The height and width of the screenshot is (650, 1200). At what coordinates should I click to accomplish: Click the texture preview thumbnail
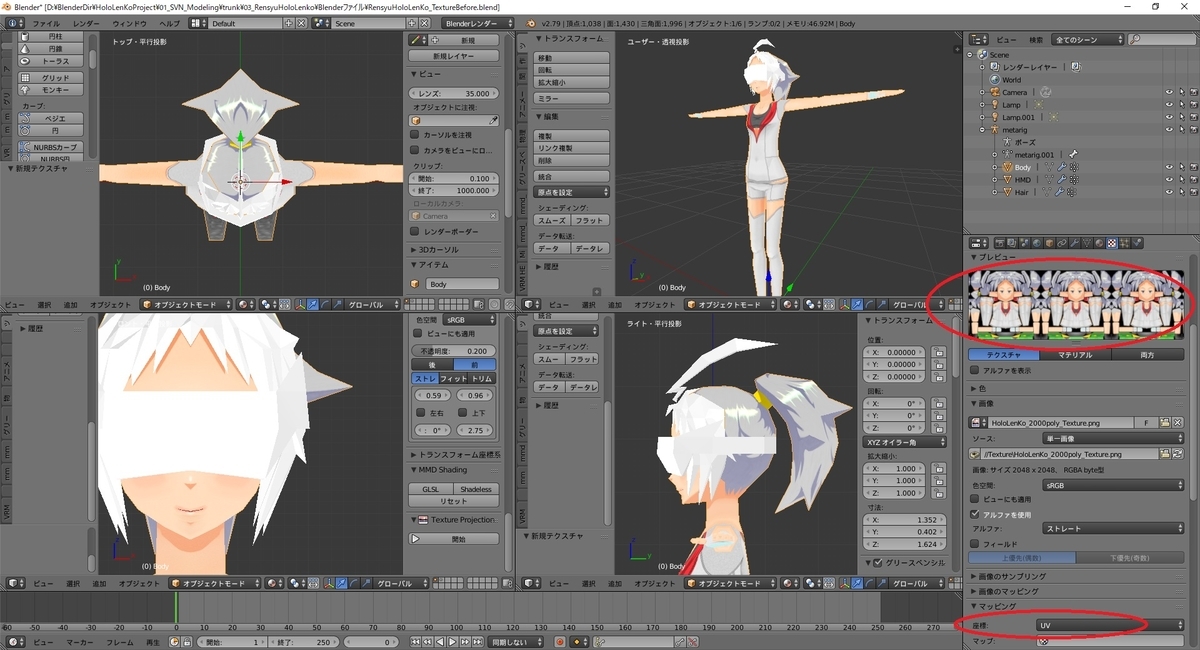(1076, 304)
